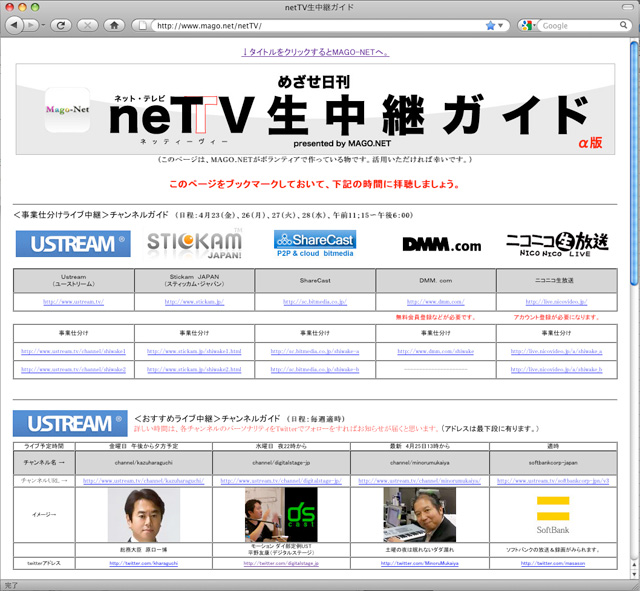The image size is (640, 591).
Task: Click the neTV 生中継ガイド title banner
Action: click(x=315, y=109)
